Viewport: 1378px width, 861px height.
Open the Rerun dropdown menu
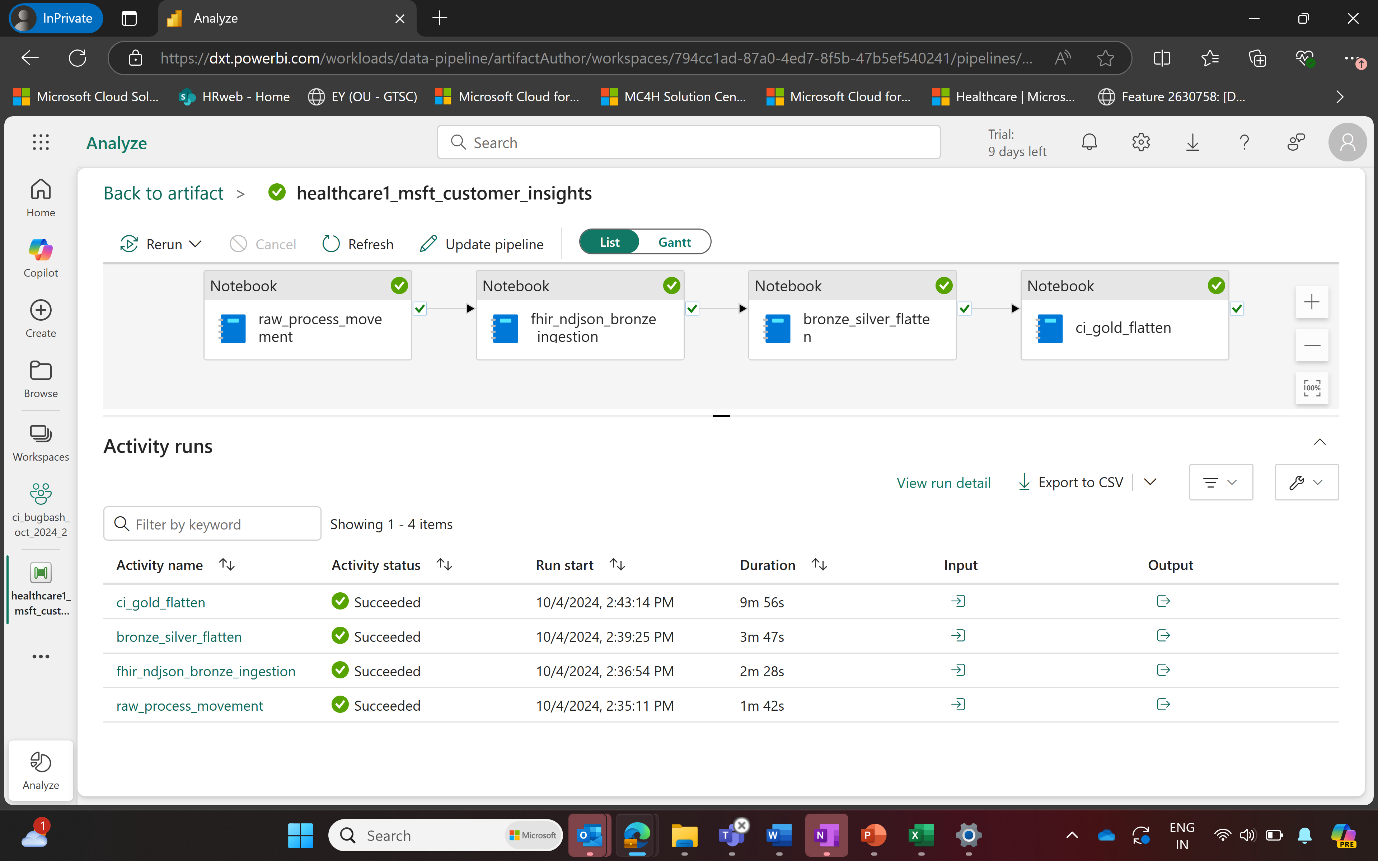click(x=197, y=243)
